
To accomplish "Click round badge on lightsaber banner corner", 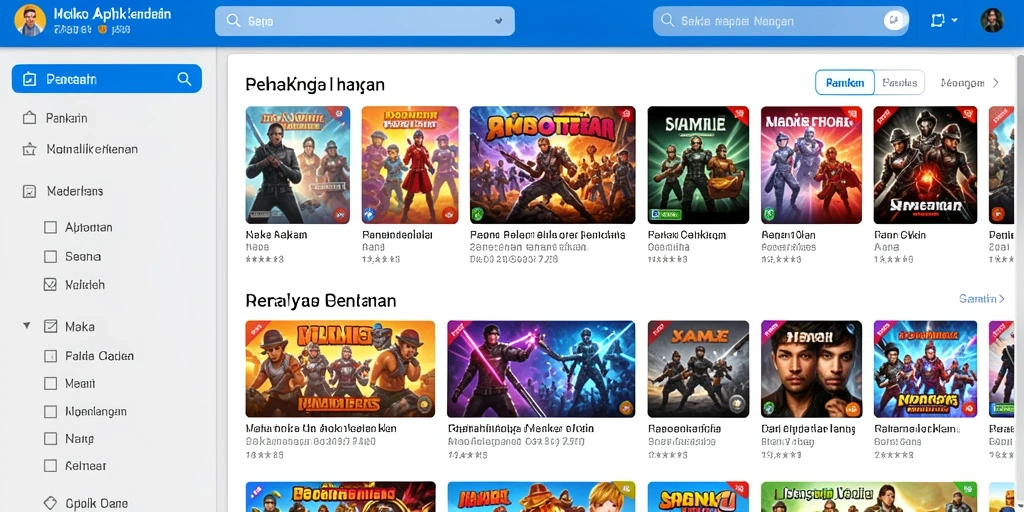I will [625, 406].
